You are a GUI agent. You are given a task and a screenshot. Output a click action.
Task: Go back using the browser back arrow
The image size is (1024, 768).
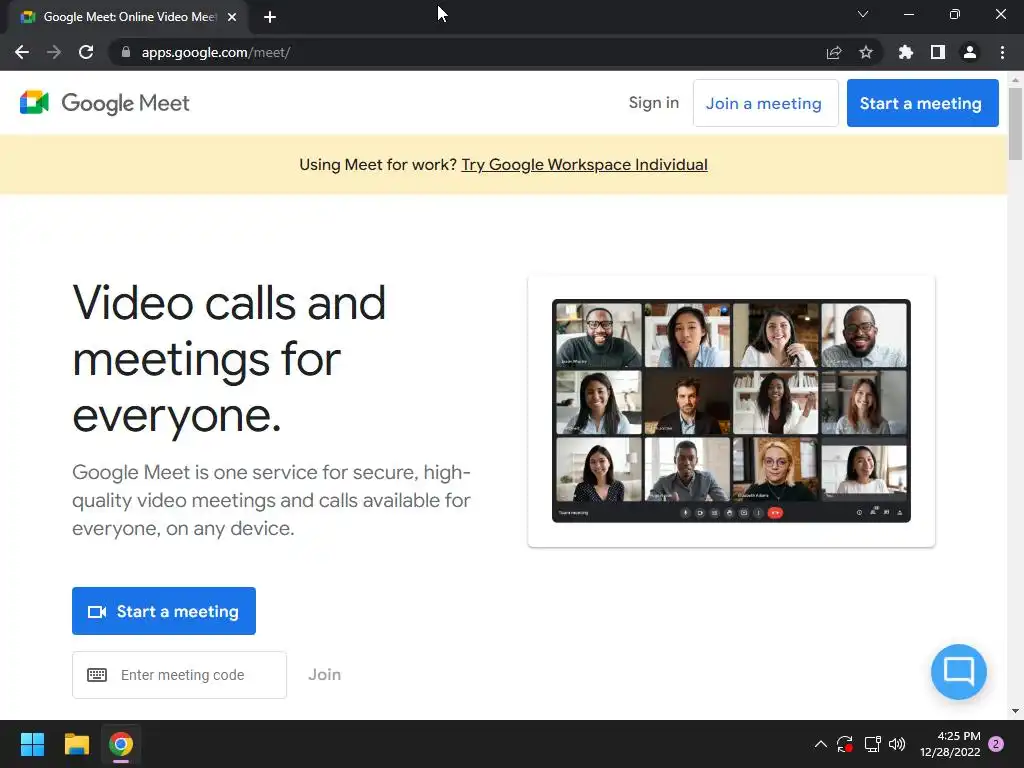(x=22, y=52)
